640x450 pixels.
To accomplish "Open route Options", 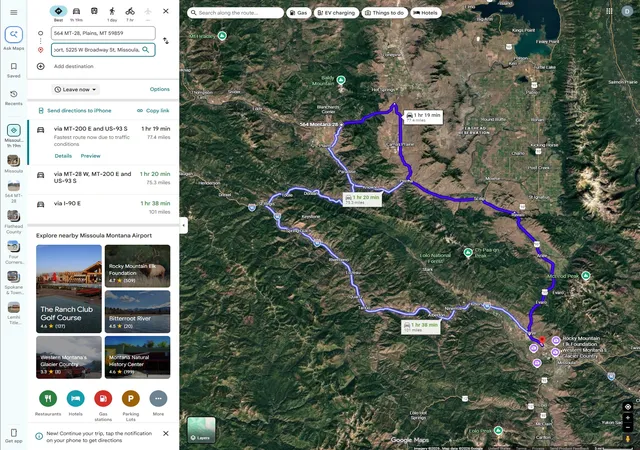I will click(160, 89).
